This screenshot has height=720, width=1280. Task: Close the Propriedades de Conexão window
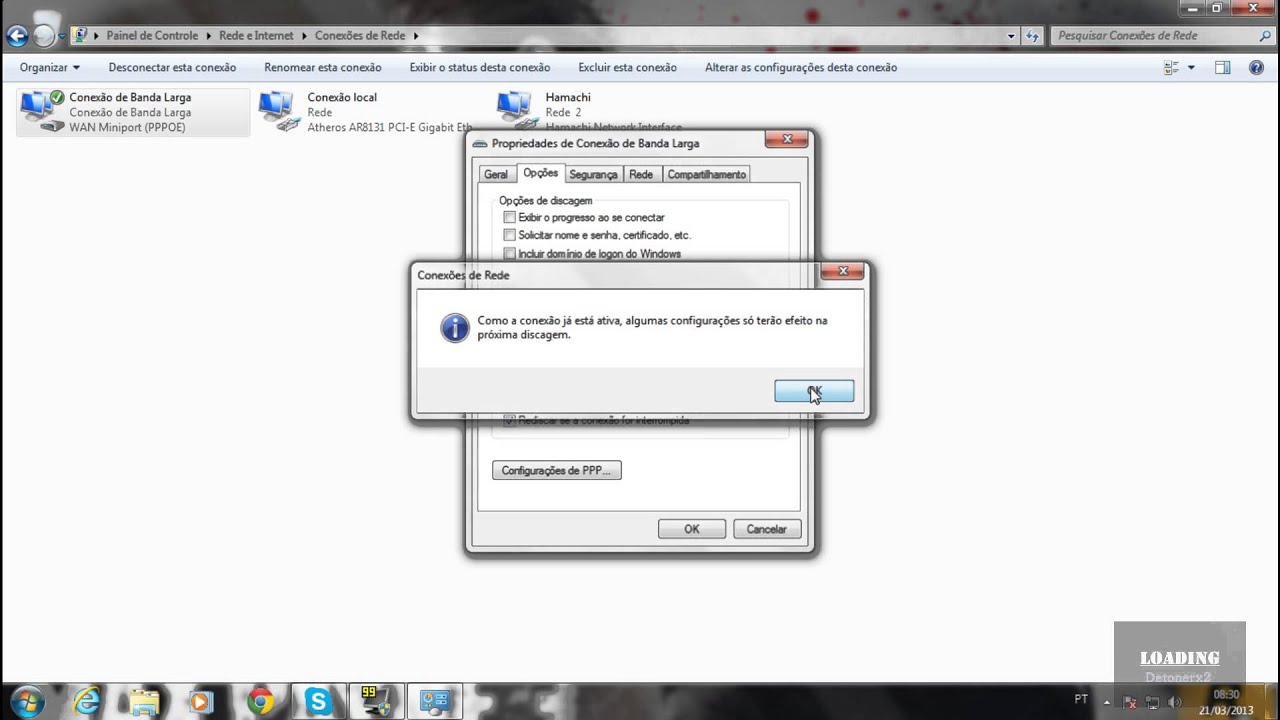click(x=787, y=139)
